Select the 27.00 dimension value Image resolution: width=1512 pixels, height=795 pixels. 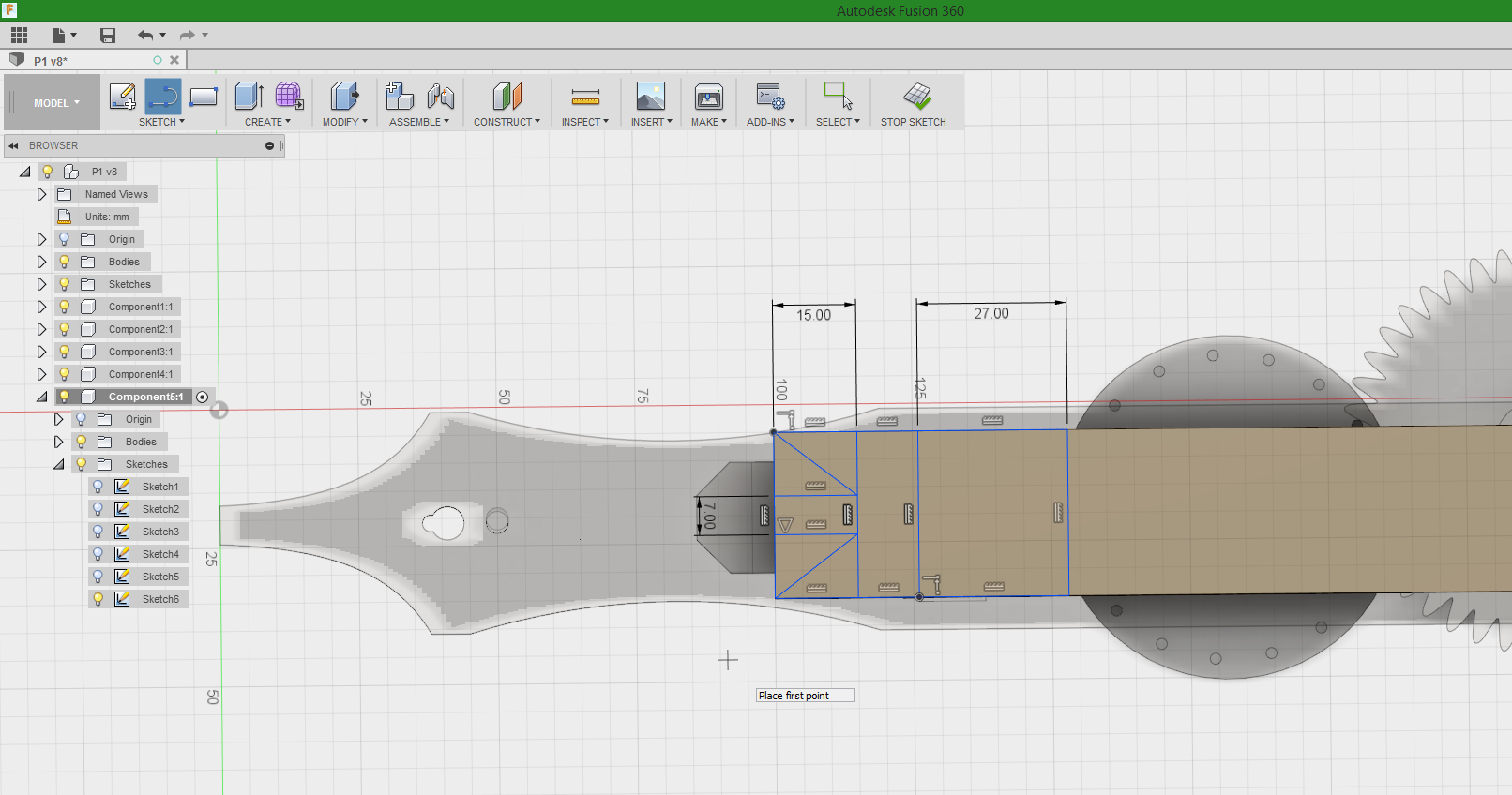(x=991, y=313)
